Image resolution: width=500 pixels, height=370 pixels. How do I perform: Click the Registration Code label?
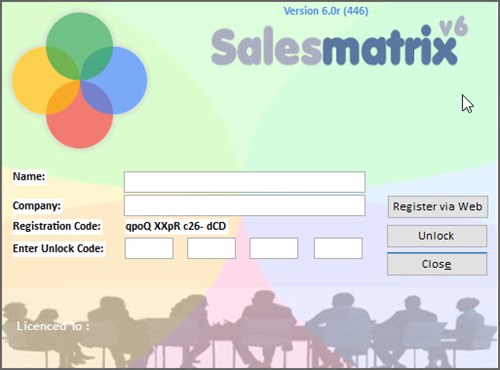[57, 226]
